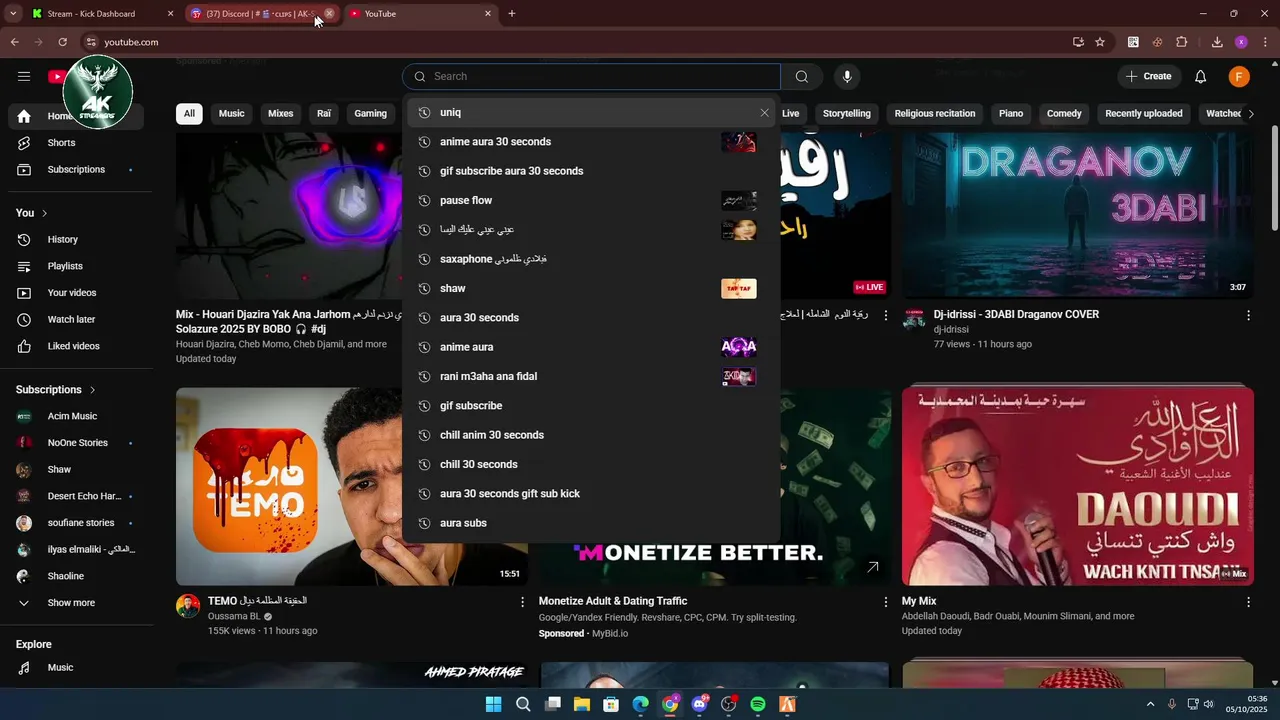Clear the 'uniq' search suggestion with X

[x=765, y=113]
